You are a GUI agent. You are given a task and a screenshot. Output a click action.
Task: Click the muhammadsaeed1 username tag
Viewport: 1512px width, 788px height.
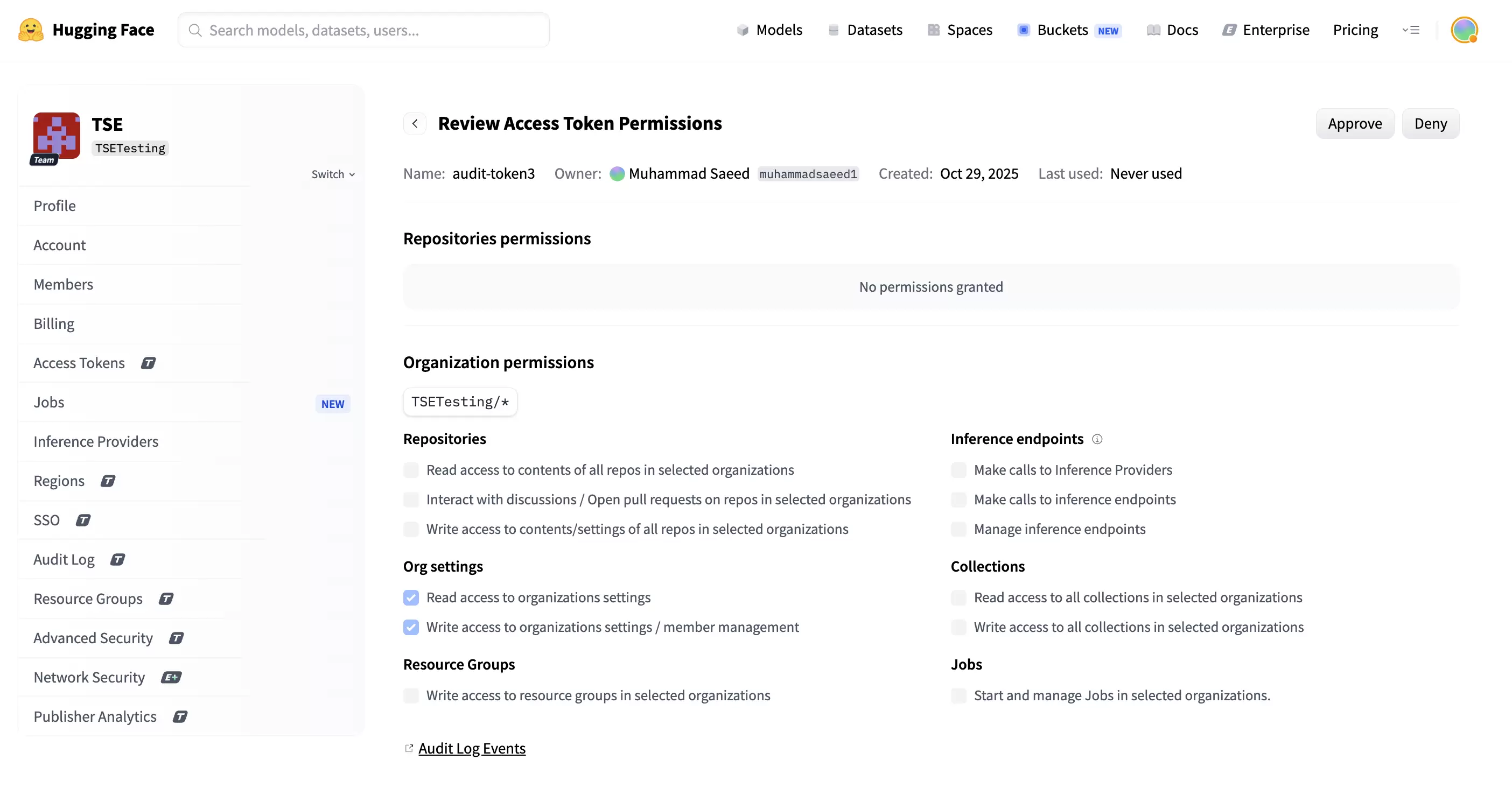(808, 174)
